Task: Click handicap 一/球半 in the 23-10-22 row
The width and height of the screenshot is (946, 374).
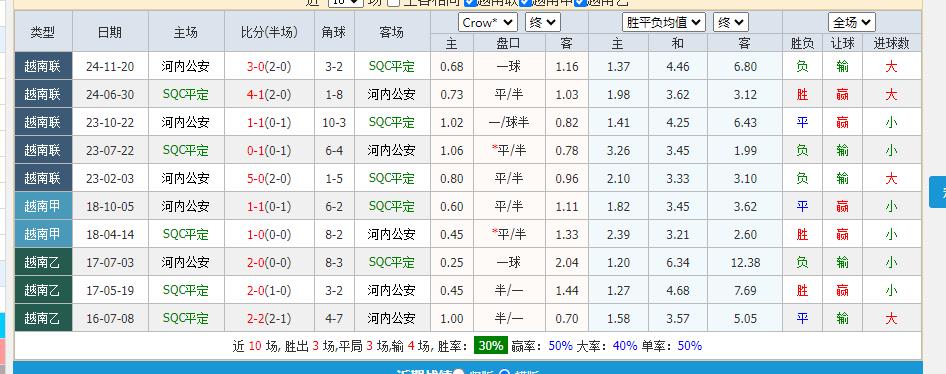Action: coord(509,122)
